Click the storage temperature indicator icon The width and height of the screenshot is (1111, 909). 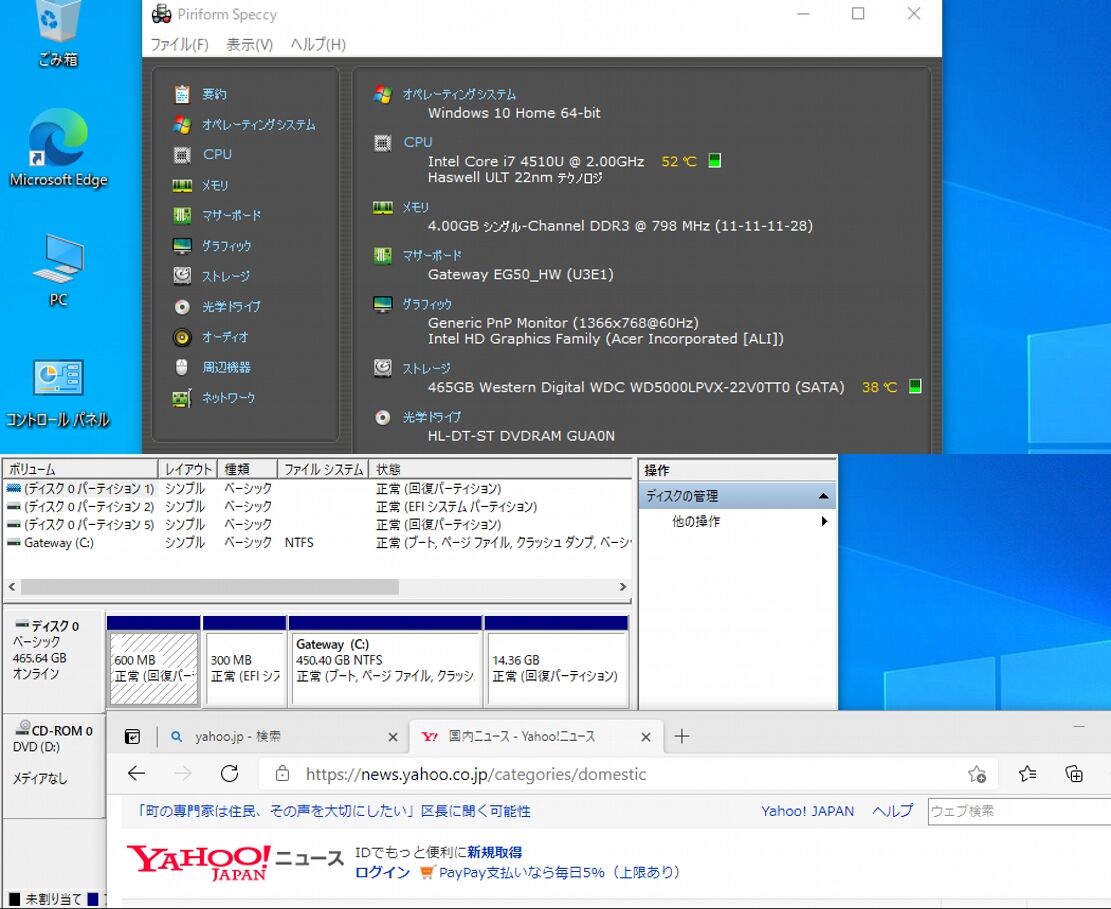(x=915, y=386)
